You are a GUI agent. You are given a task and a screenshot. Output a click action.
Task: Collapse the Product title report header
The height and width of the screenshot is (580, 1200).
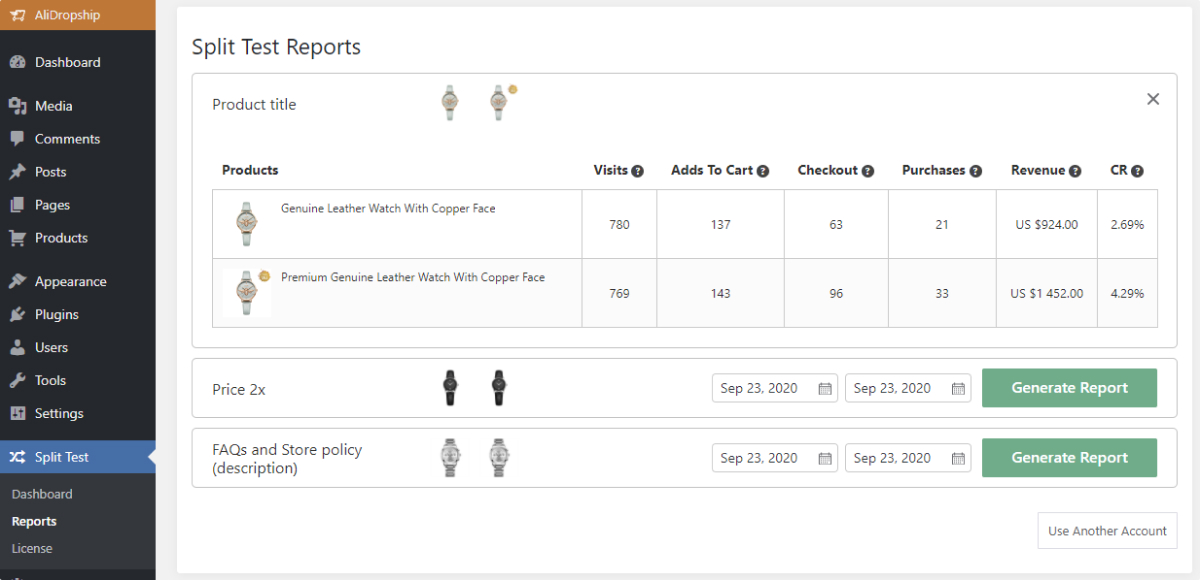pos(254,104)
